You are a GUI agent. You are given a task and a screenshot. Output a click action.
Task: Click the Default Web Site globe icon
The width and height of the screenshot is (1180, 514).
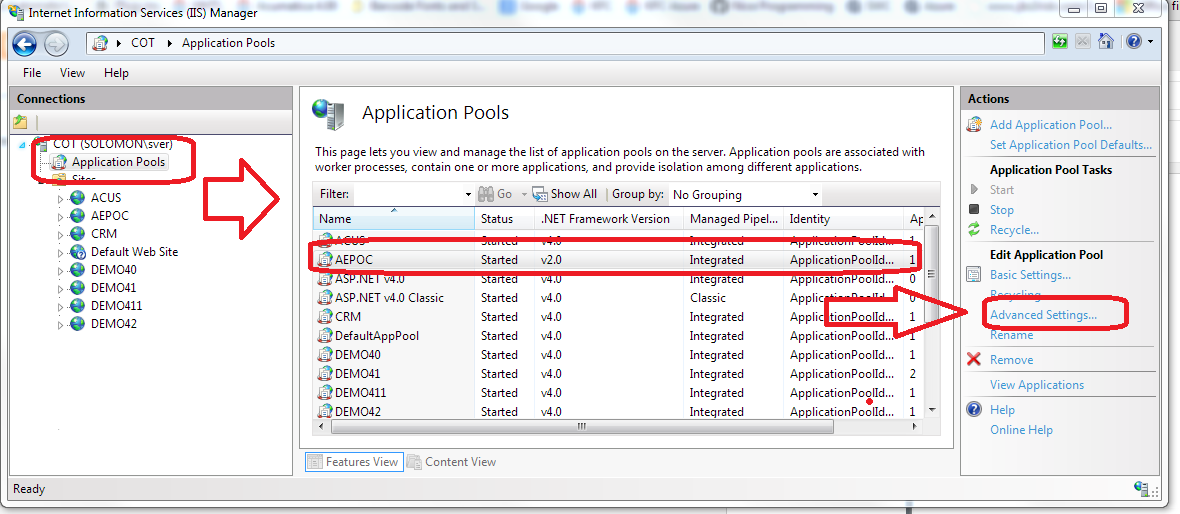click(77, 252)
